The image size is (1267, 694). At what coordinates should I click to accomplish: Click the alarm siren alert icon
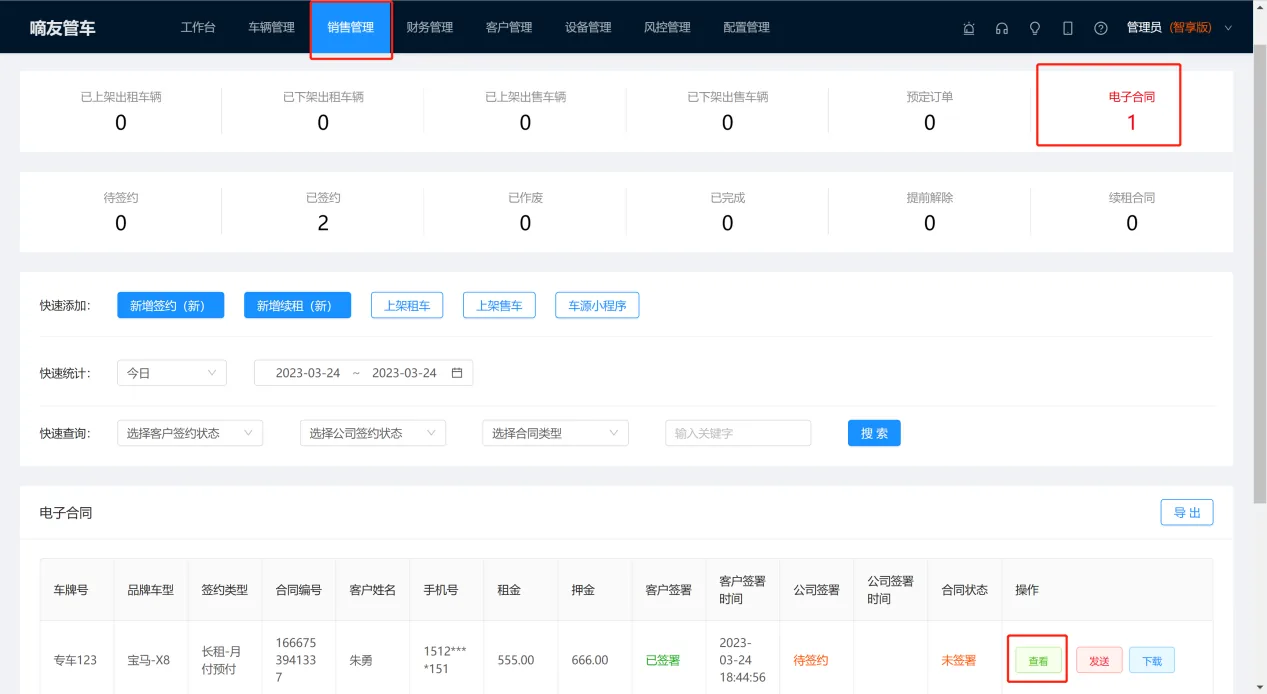(x=968, y=28)
